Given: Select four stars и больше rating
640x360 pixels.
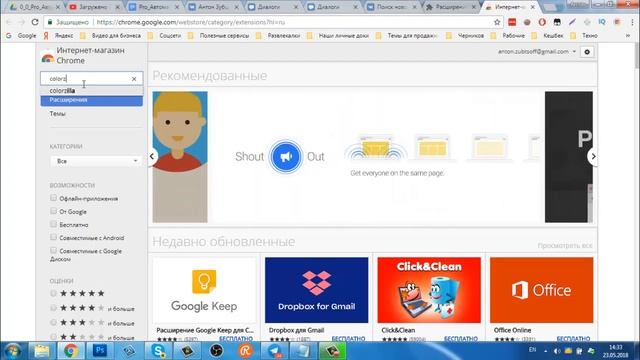Looking at the screenshot, I should 53,308.
